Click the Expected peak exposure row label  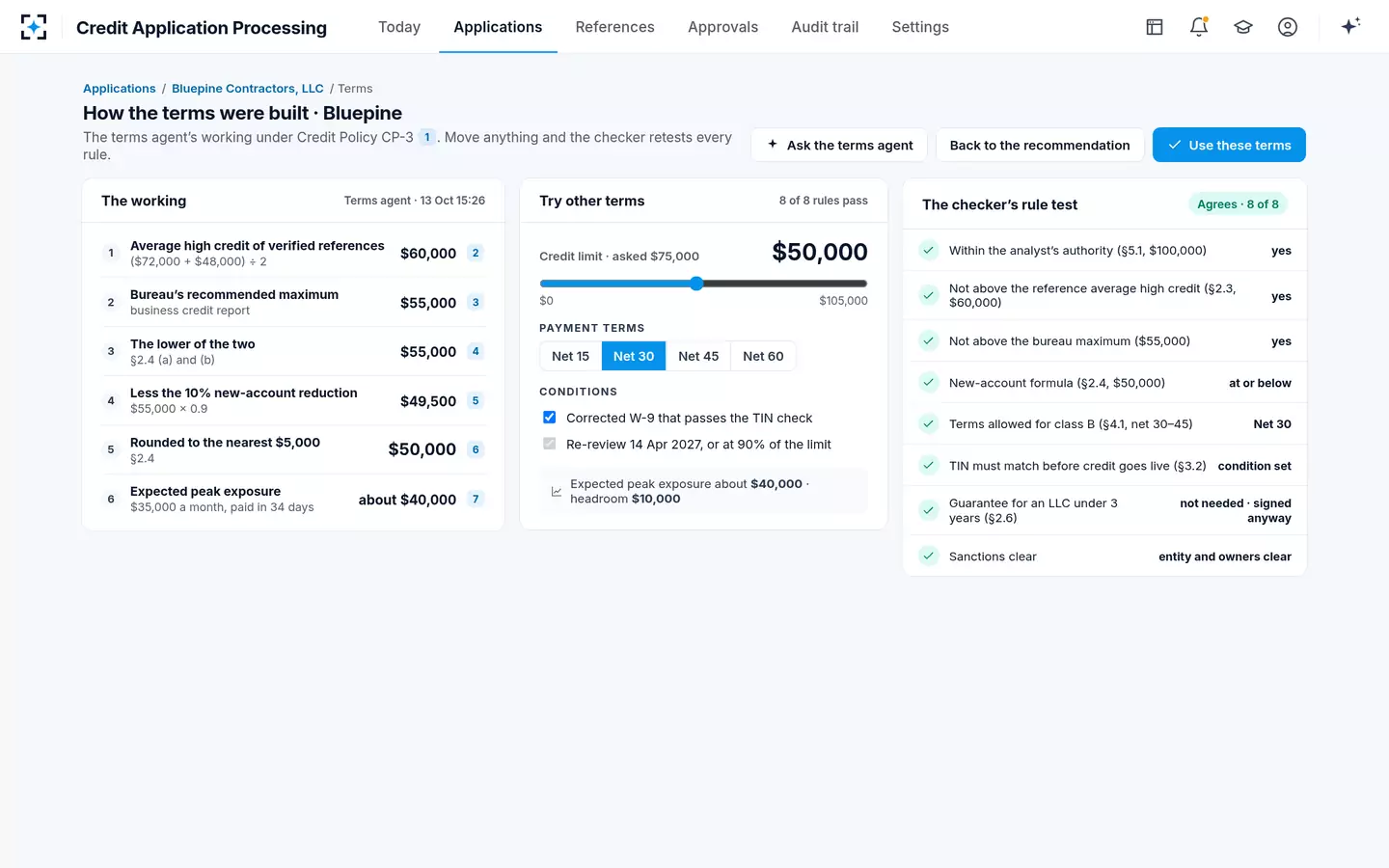tap(205, 491)
